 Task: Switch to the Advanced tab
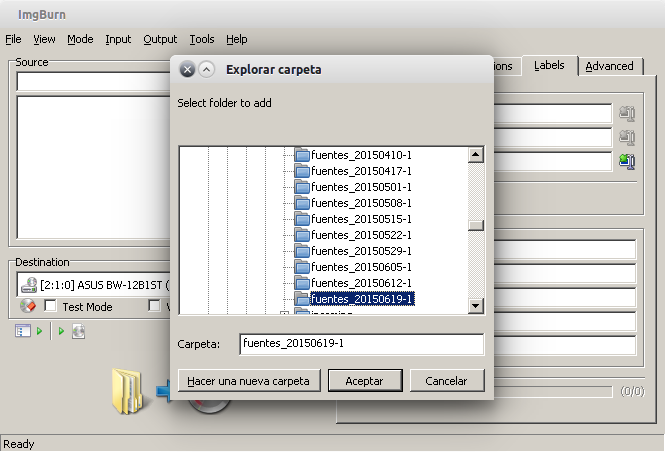609,66
